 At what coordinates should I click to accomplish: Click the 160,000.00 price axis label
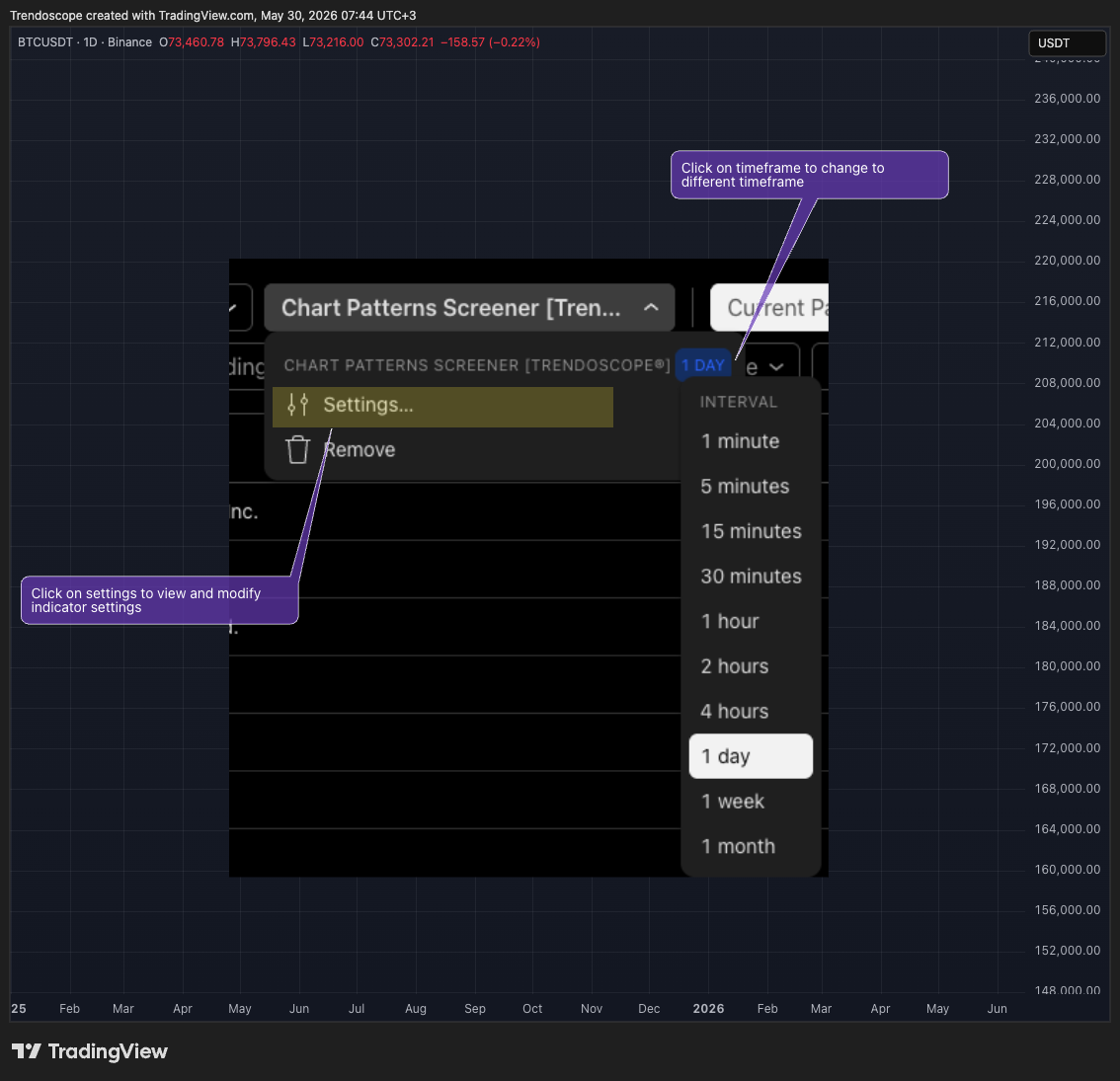[x=1067, y=869]
